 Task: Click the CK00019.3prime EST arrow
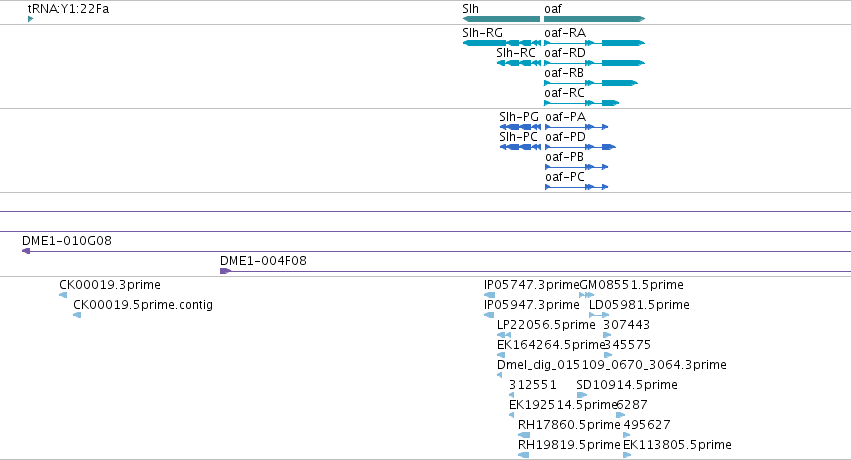tap(63, 295)
